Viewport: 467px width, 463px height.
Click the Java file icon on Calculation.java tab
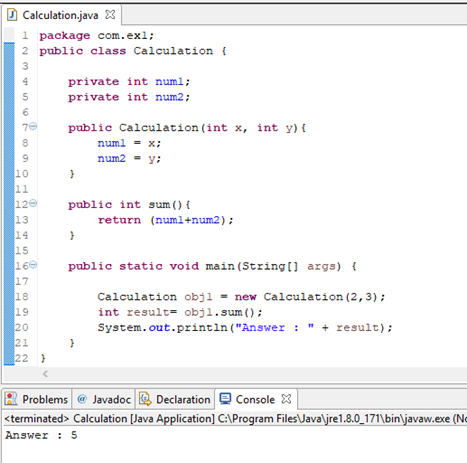(x=12, y=15)
